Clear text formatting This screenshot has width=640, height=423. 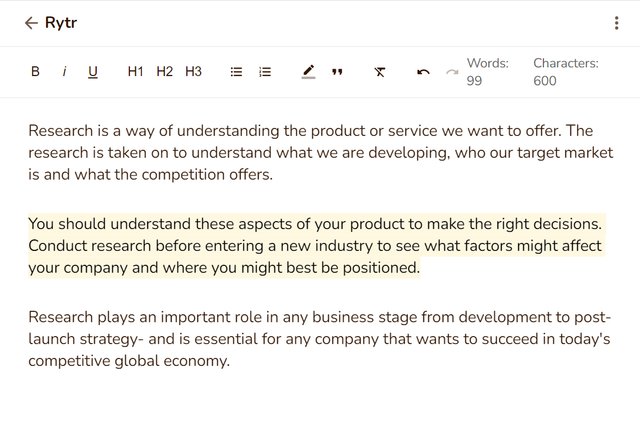pyautogui.click(x=380, y=72)
